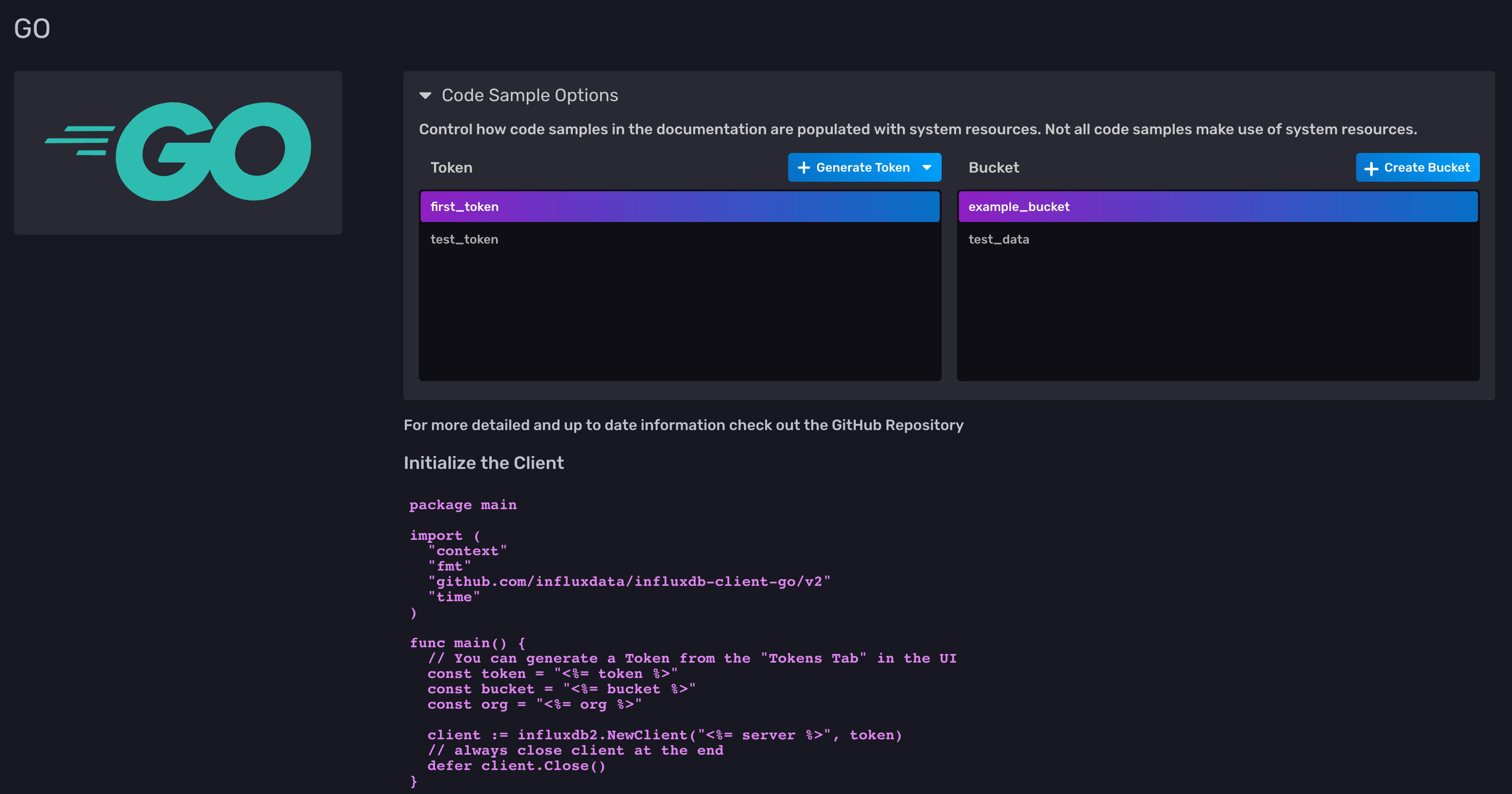Select the example_bucket entry
This screenshot has width=1512, height=794.
click(x=1218, y=207)
